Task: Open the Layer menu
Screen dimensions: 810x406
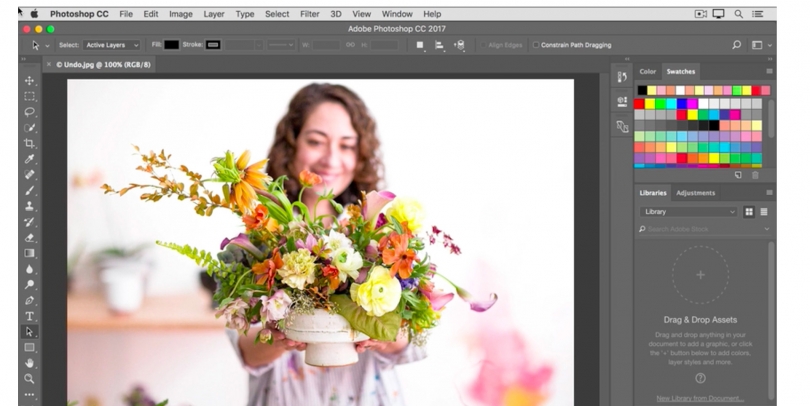Action: click(x=214, y=14)
